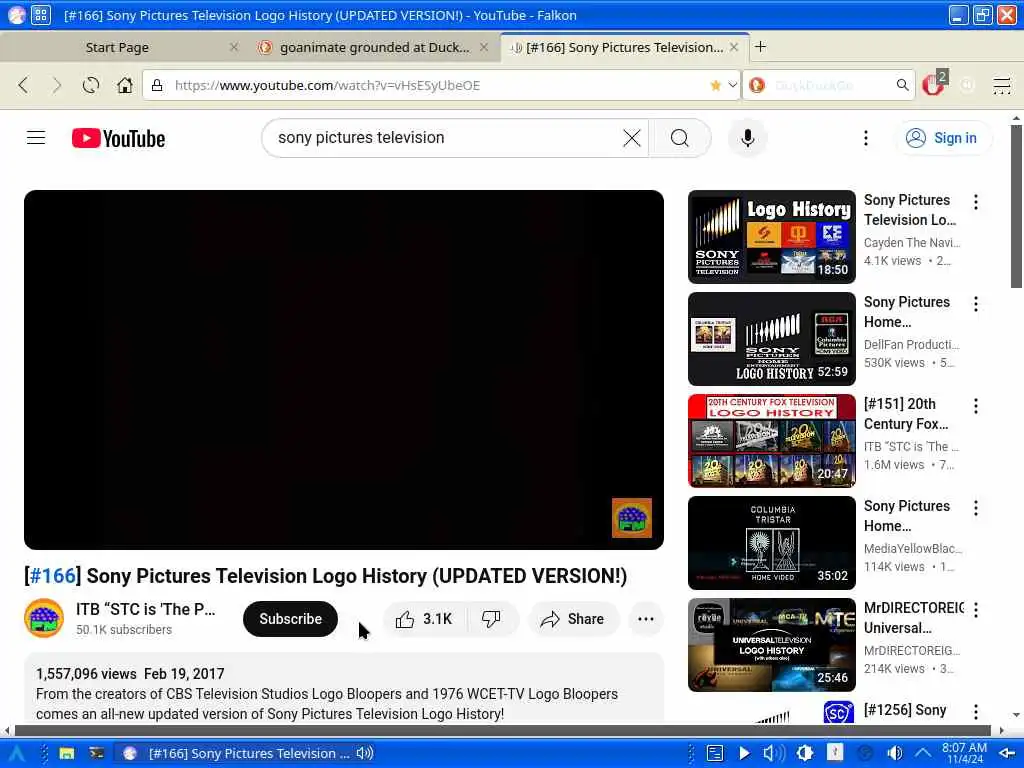1024x768 pixels.
Task: Start voice search with microphone
Action: [748, 138]
